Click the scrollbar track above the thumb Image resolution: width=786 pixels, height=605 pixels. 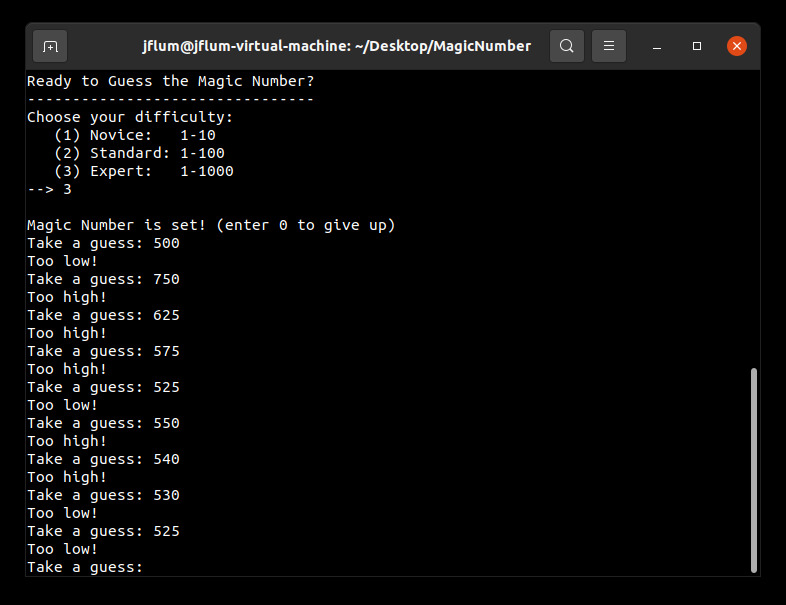(x=753, y=220)
